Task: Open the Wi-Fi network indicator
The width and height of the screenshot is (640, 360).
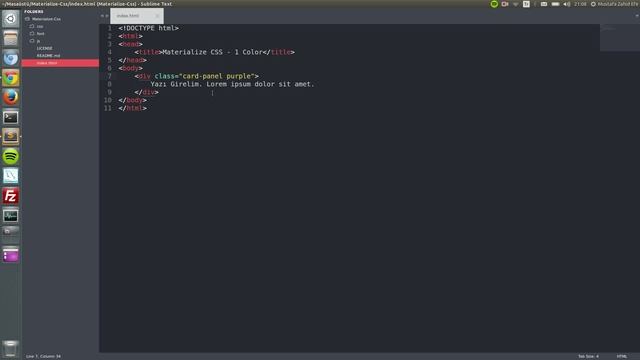Action: pyautogui.click(x=516, y=4)
